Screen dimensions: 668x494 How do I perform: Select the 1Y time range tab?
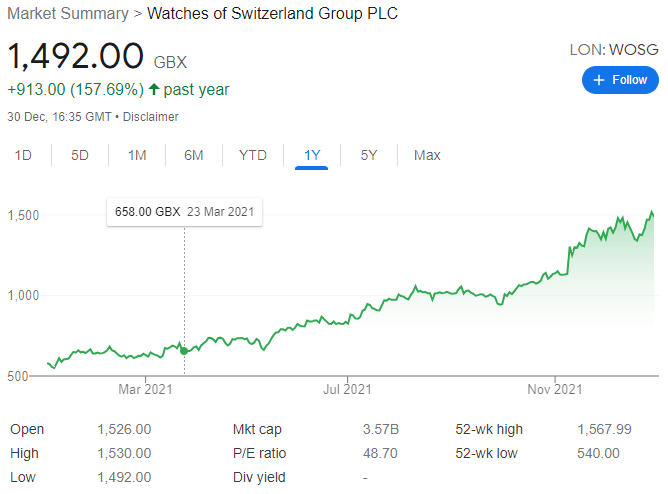312,155
